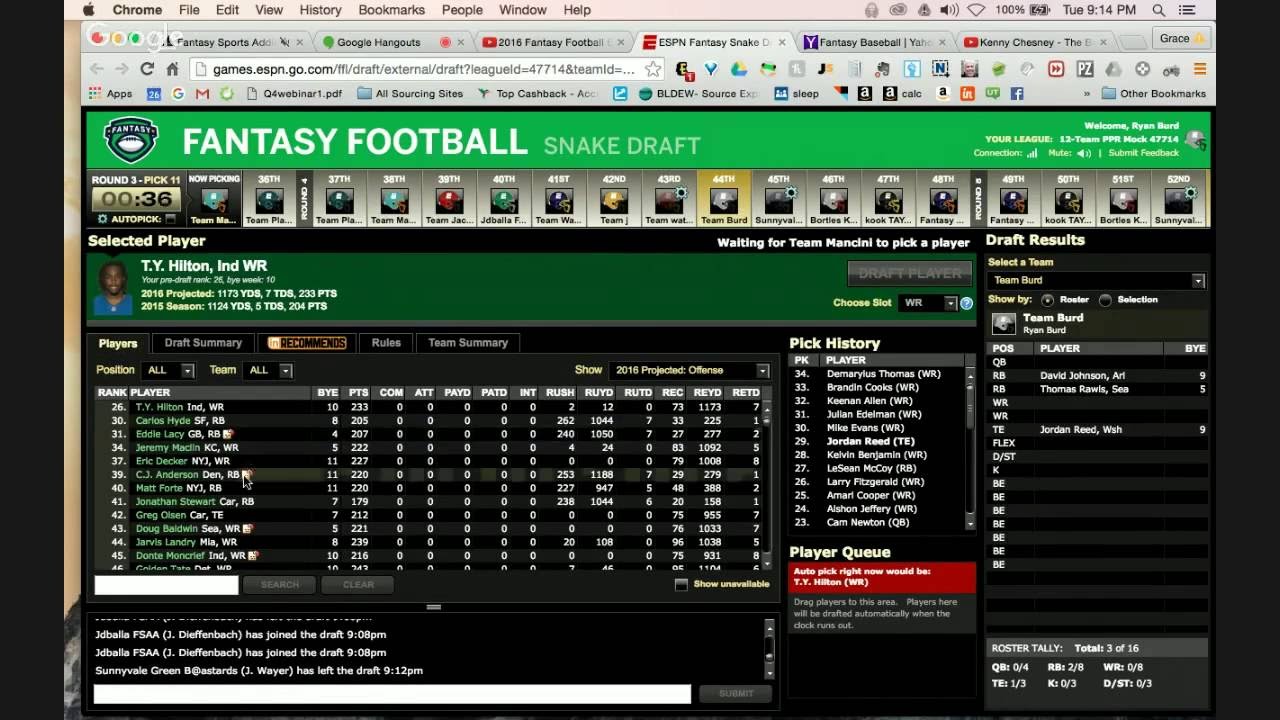Click the chat log scrollbar
Image resolution: width=1280 pixels, height=720 pixels.
(x=769, y=649)
